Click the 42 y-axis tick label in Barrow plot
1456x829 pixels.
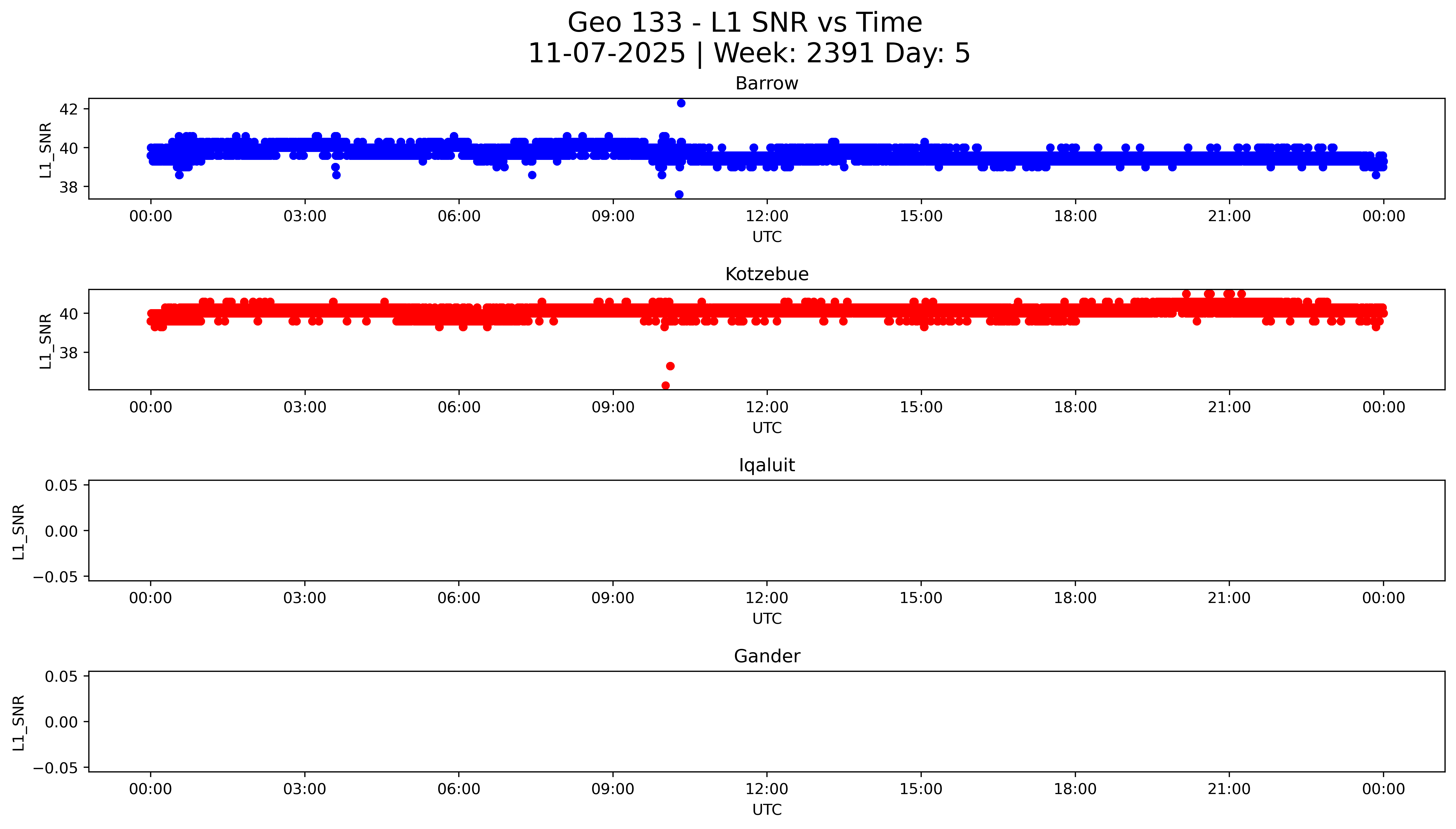[68, 109]
